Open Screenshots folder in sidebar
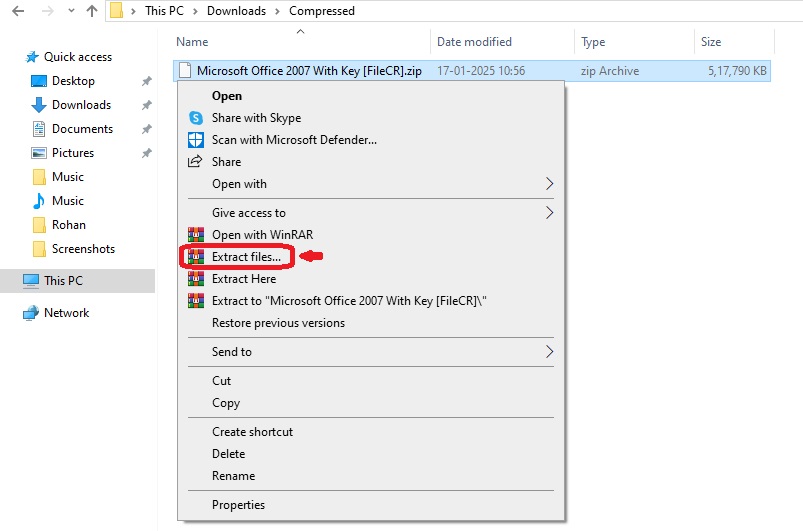The width and height of the screenshot is (803, 531). pyautogui.click(x=83, y=249)
